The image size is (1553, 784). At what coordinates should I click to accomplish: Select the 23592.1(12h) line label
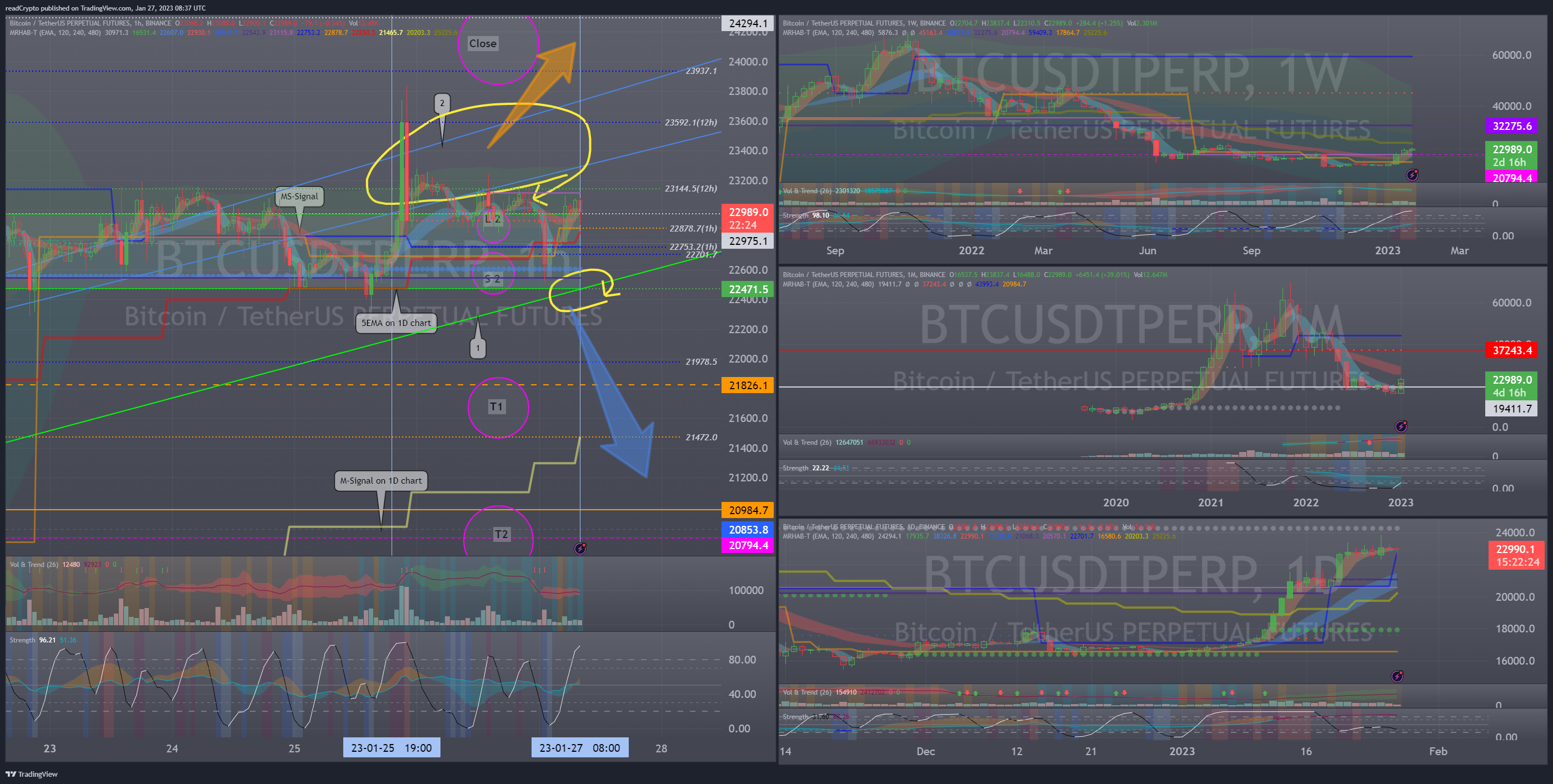[691, 122]
